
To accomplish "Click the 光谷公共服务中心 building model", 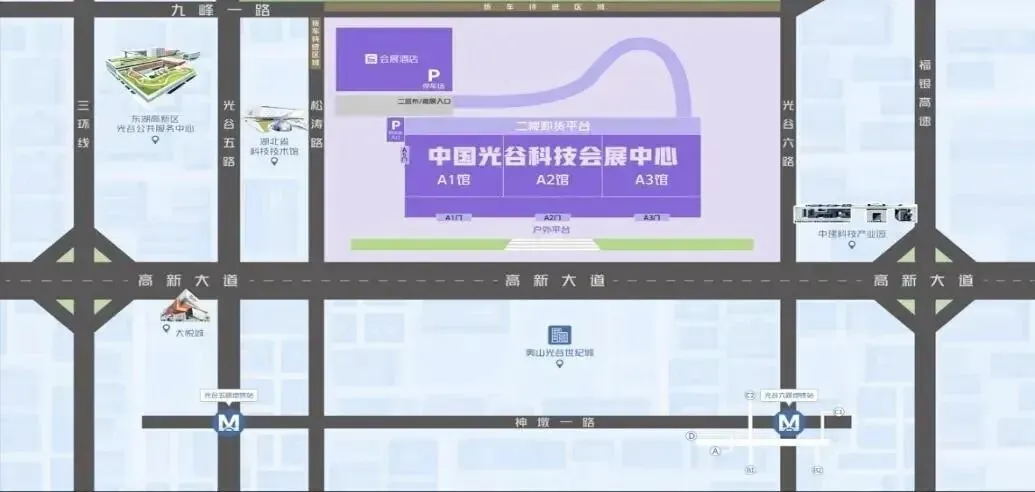I will click(x=152, y=73).
